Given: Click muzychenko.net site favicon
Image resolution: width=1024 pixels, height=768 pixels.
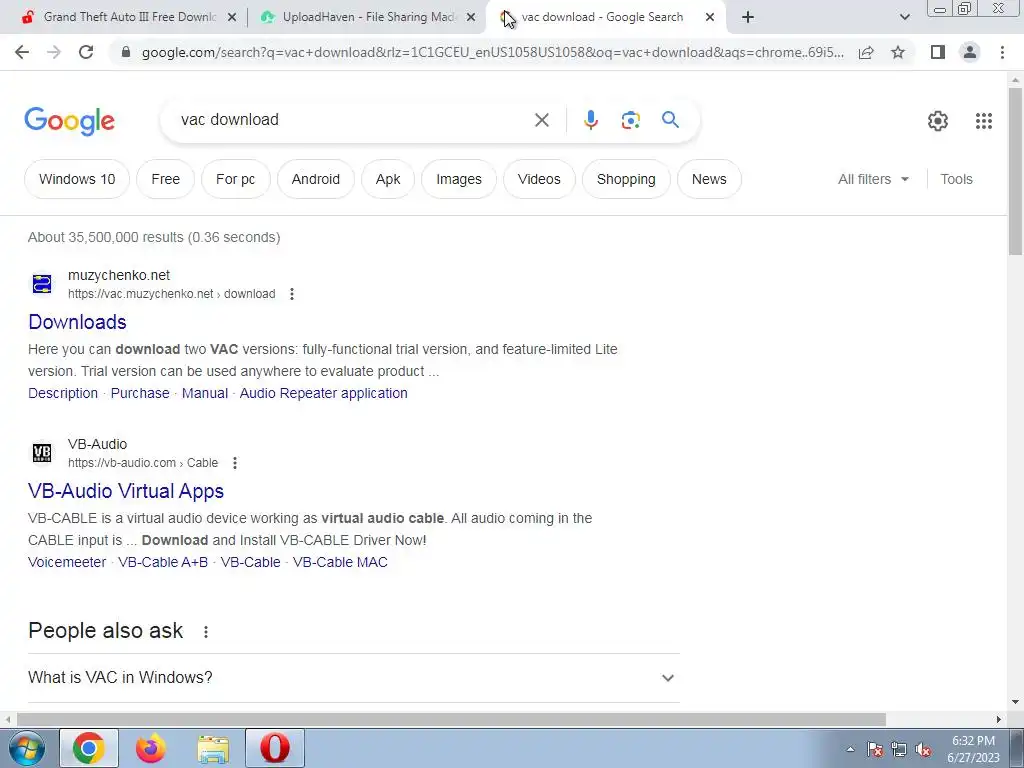Looking at the screenshot, I should (x=42, y=284).
